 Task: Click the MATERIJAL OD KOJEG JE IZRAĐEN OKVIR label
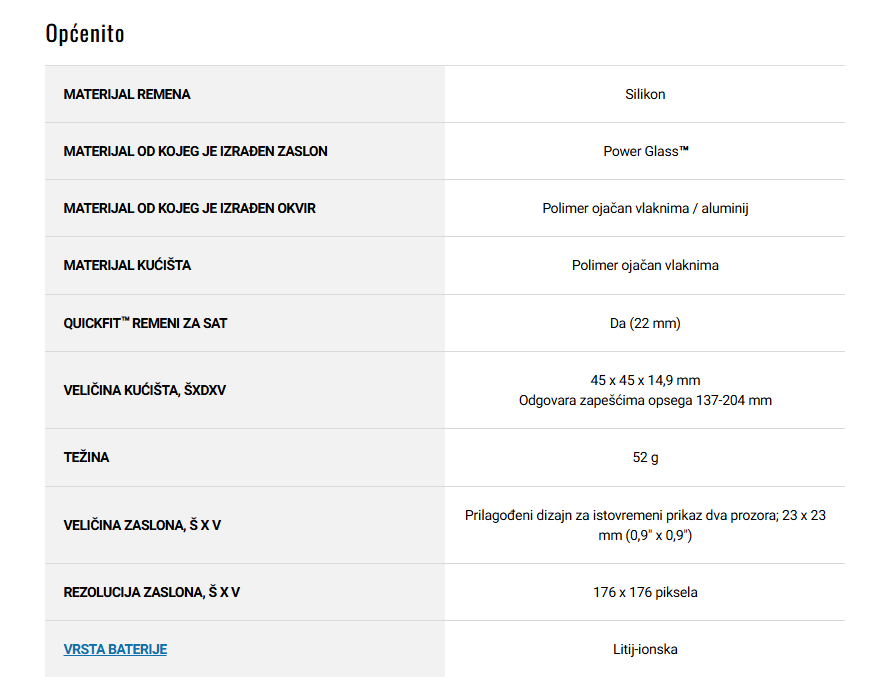pos(190,208)
